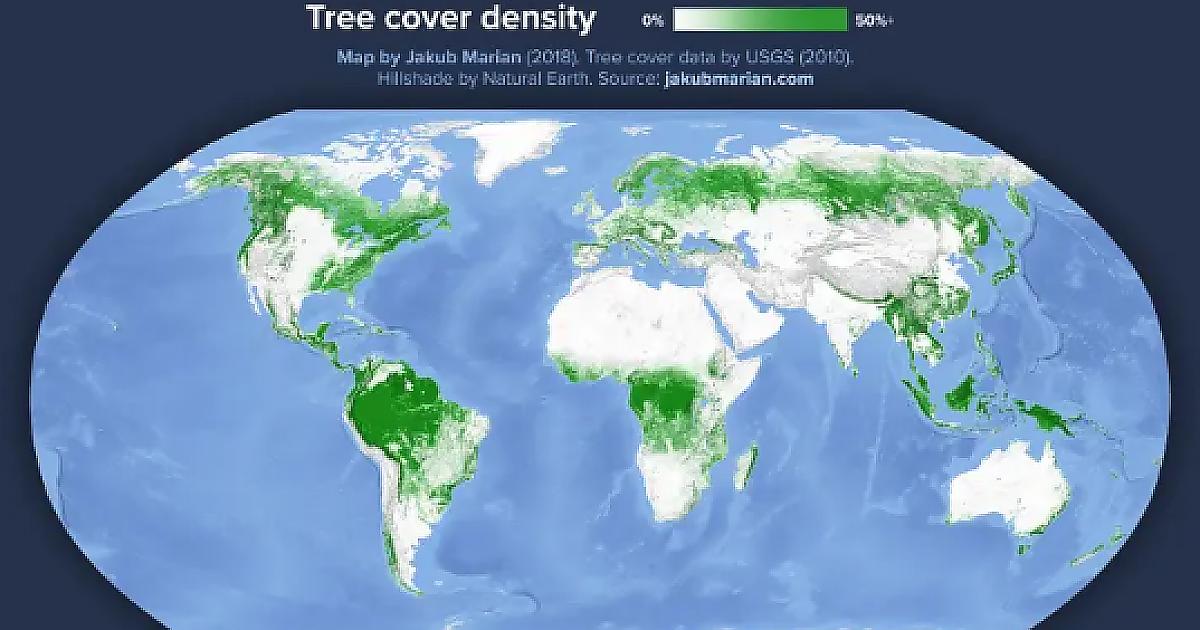Screen dimensions: 1200x630
Task: Click the 0% legend label
Action: pyautogui.click(x=653, y=20)
